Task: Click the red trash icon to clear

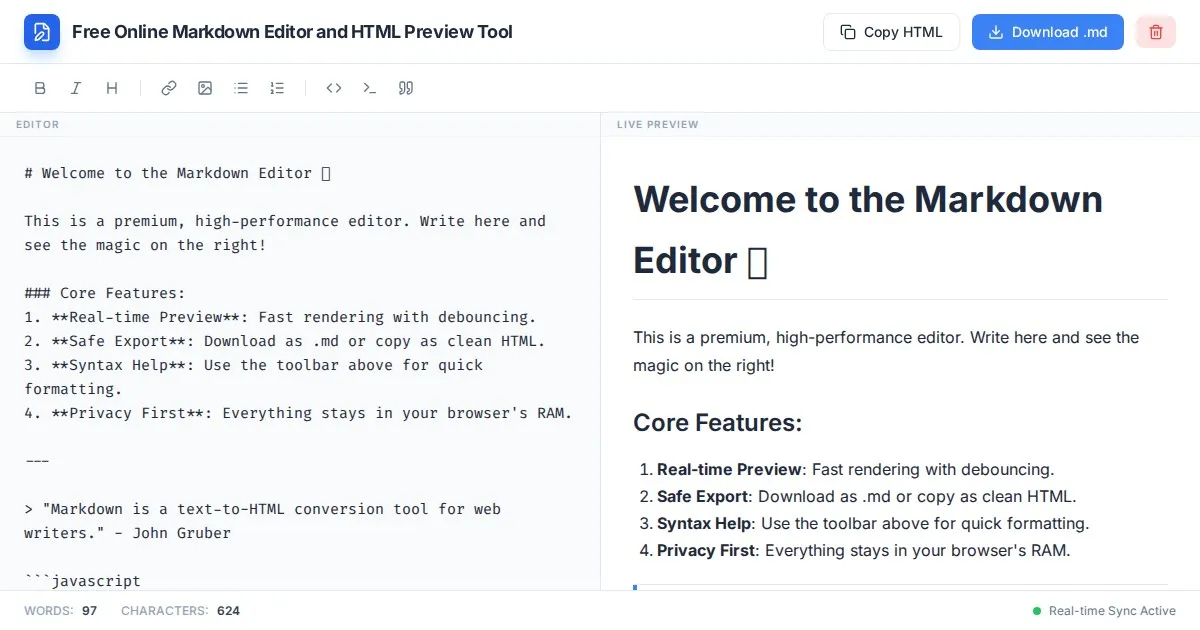Action: point(1156,32)
